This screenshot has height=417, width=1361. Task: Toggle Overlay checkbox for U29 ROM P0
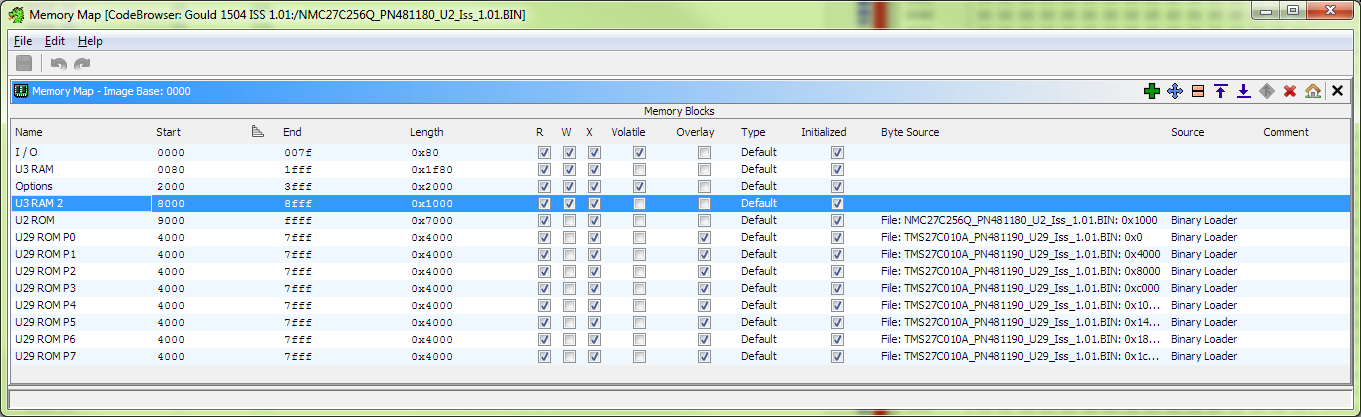click(705, 237)
